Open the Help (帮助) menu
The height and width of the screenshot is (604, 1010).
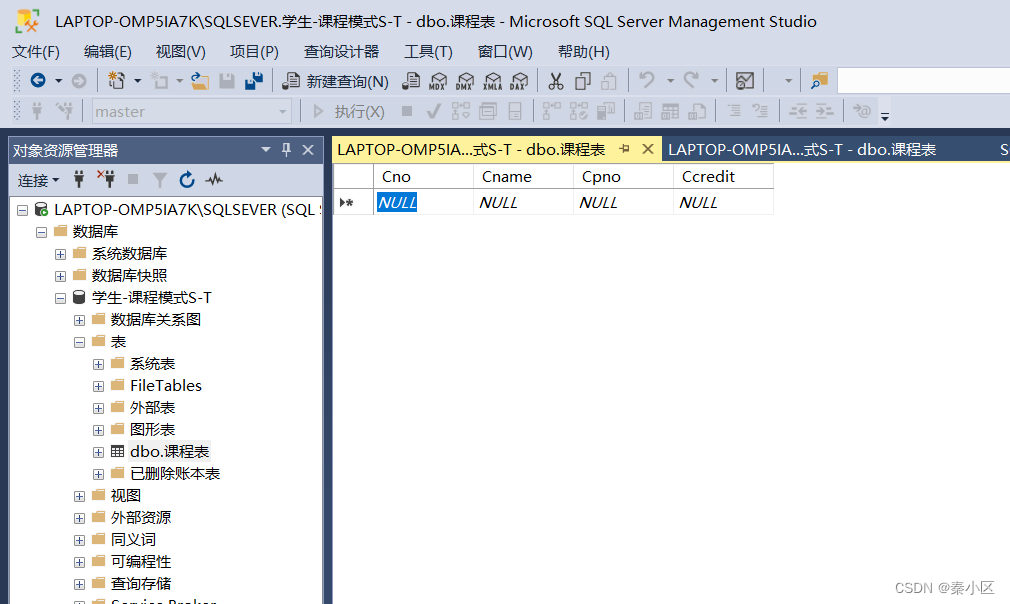click(584, 52)
